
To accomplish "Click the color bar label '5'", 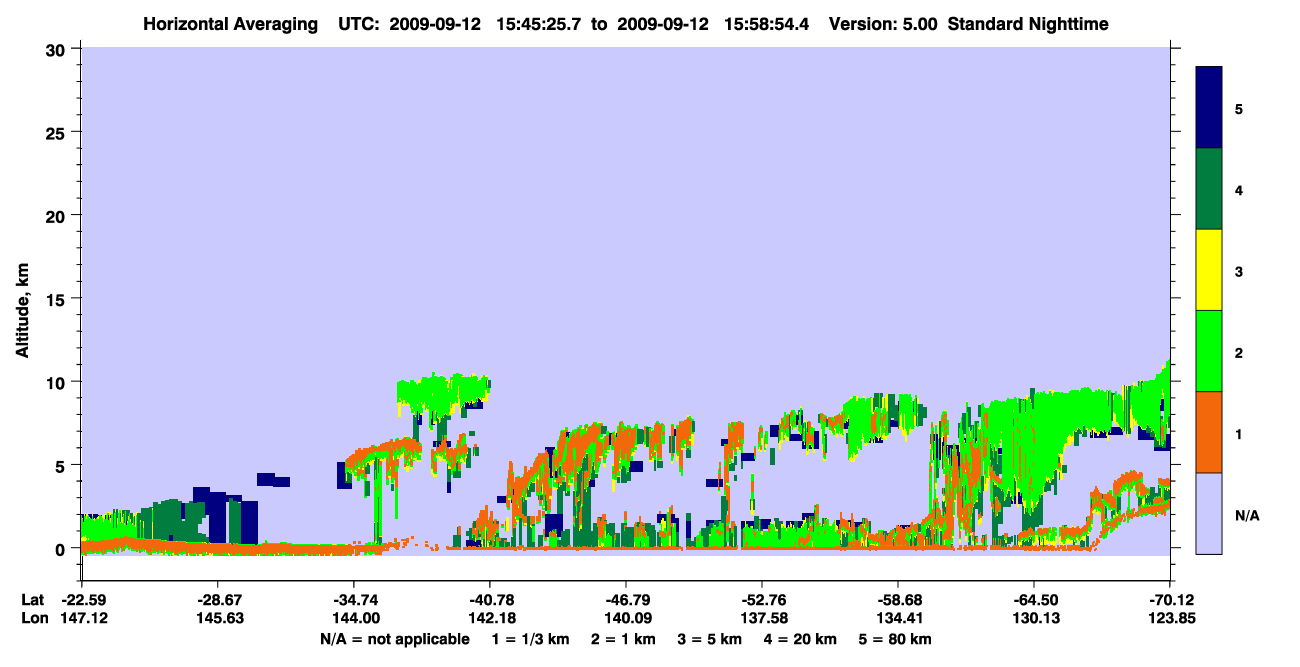I will click(1239, 108).
